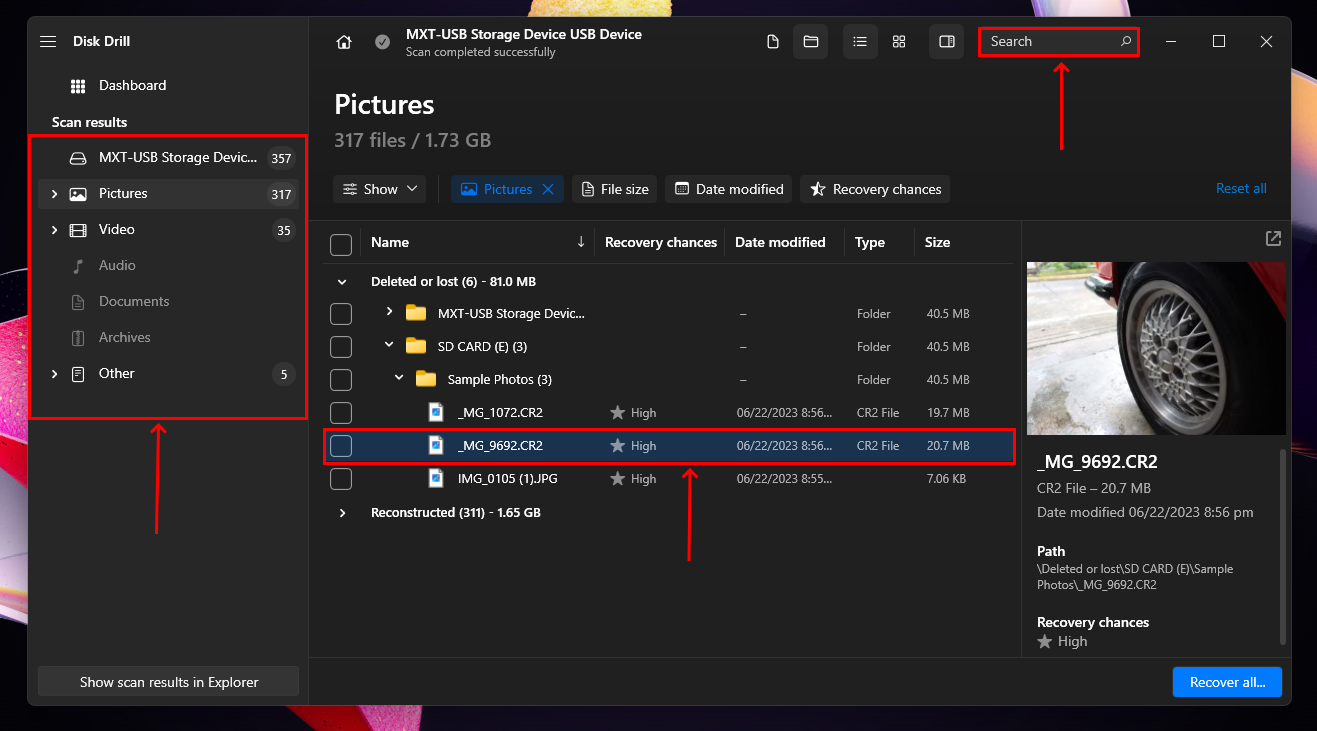
Task: Switch to folder view icon
Action: point(811,42)
